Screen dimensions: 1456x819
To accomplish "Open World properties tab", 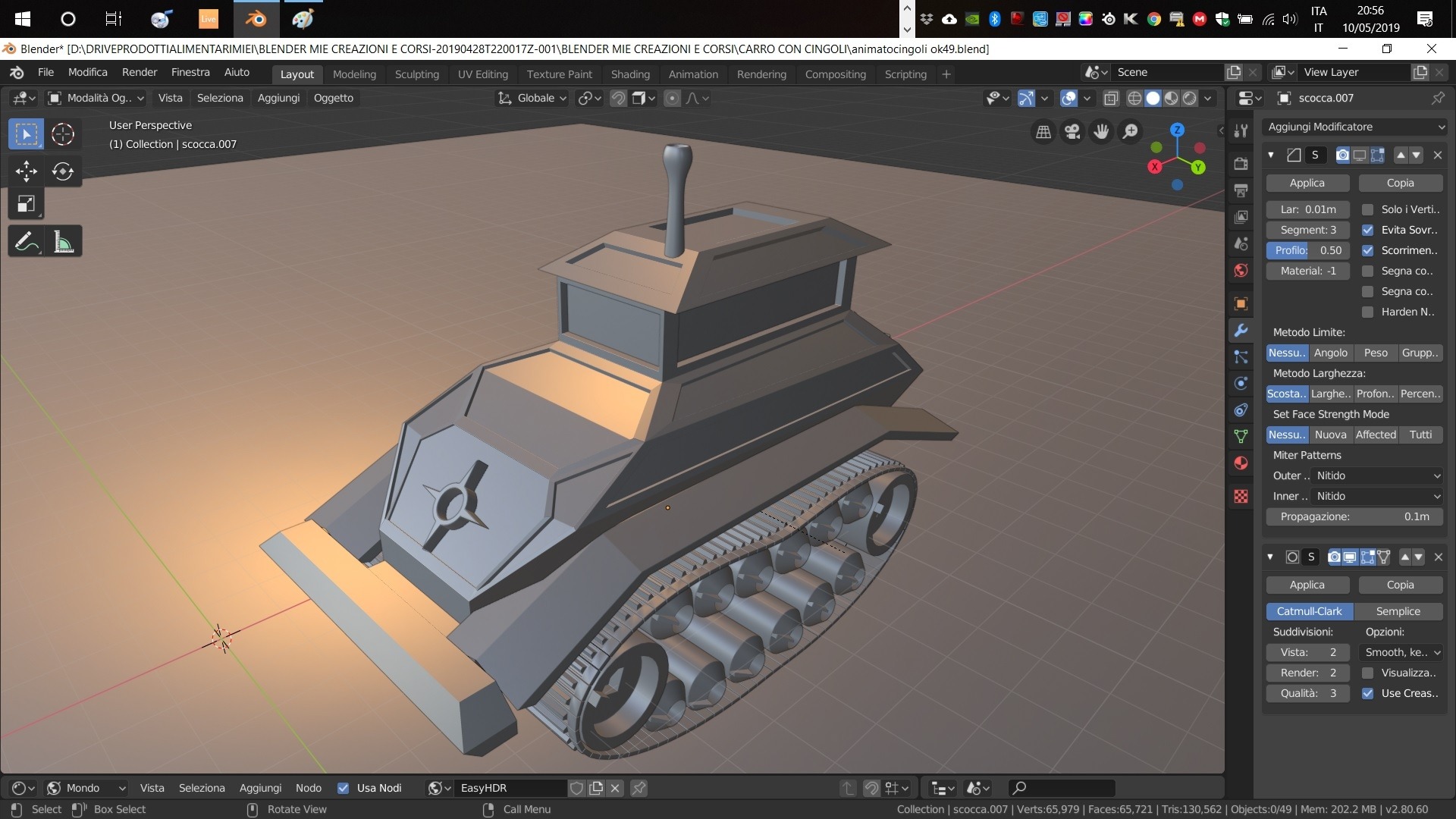I will [x=1241, y=271].
